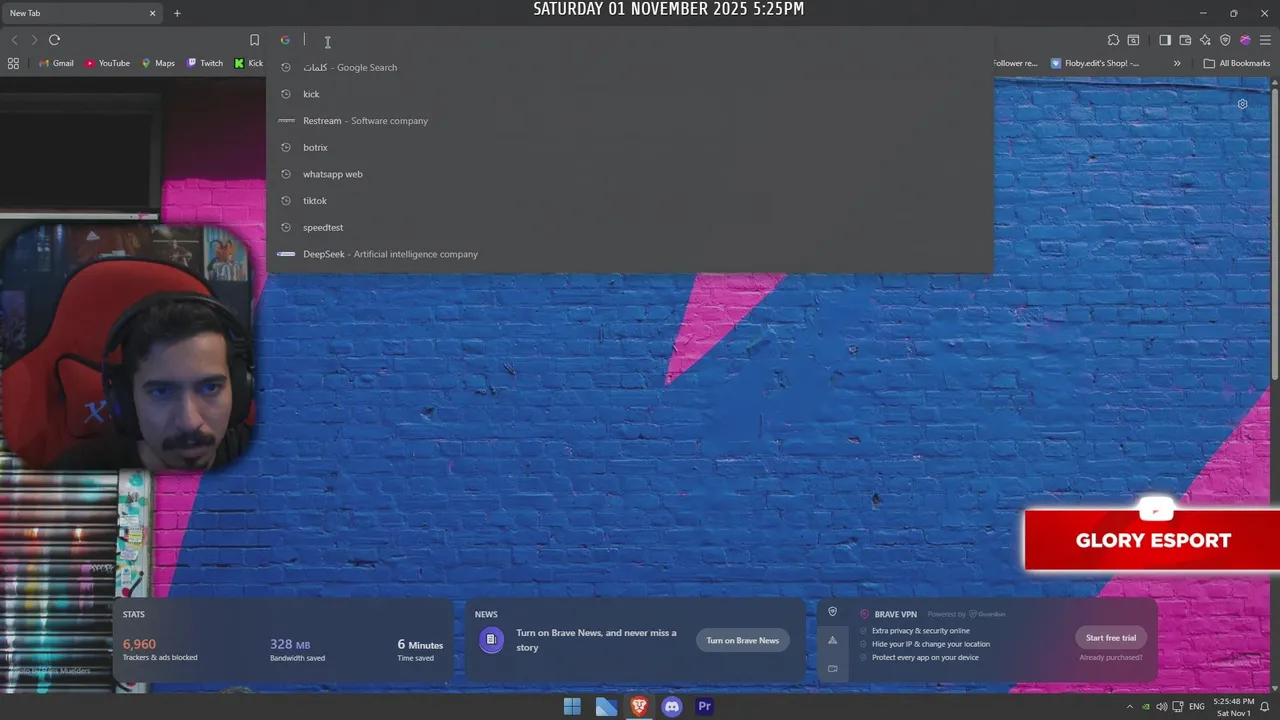Open the tab search icon in toolbar
This screenshot has height=720, width=1280.
(1133, 40)
